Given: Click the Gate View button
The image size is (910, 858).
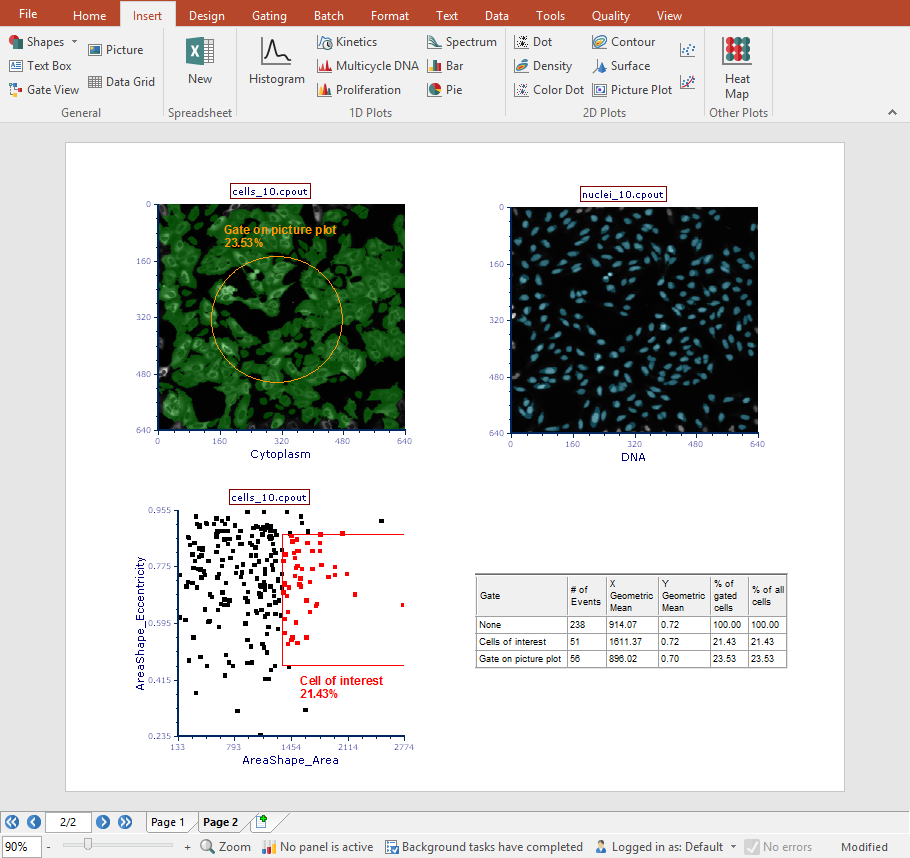Looking at the screenshot, I should pyautogui.click(x=44, y=90).
